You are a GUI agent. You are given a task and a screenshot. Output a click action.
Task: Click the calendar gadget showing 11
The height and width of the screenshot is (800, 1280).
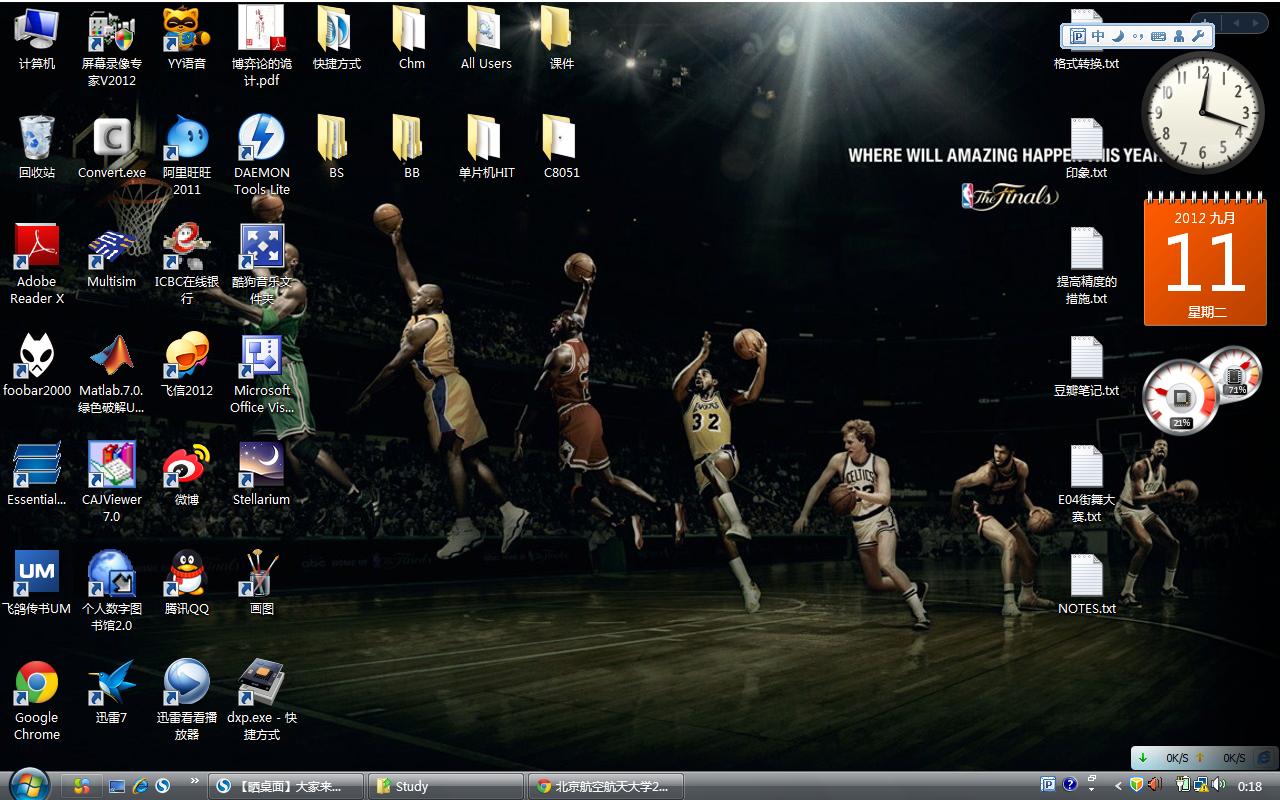(1205, 258)
